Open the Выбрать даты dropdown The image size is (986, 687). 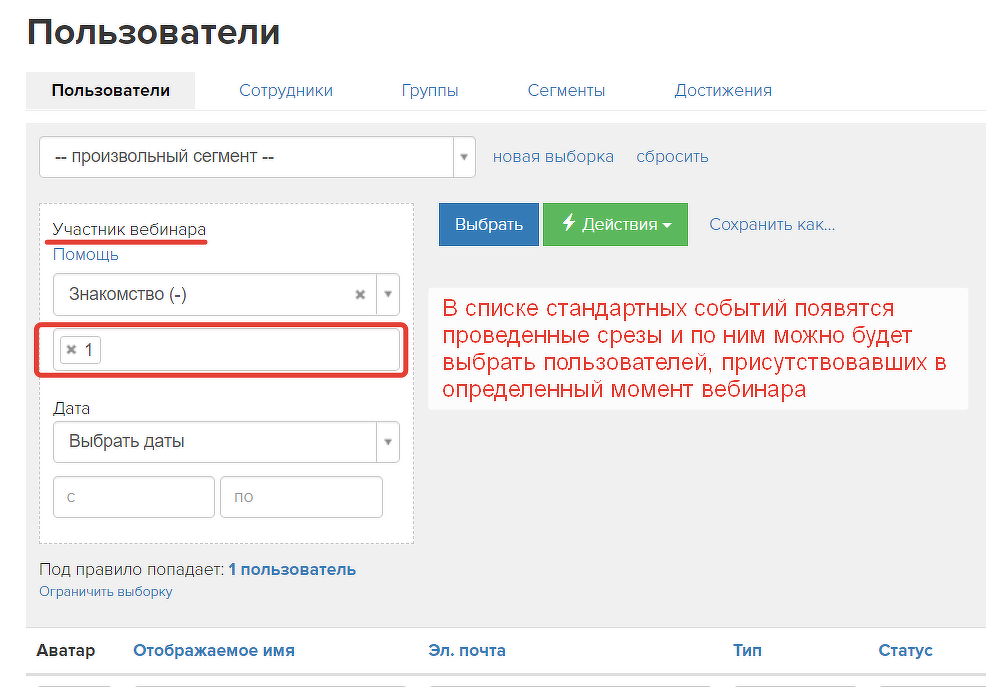point(226,442)
